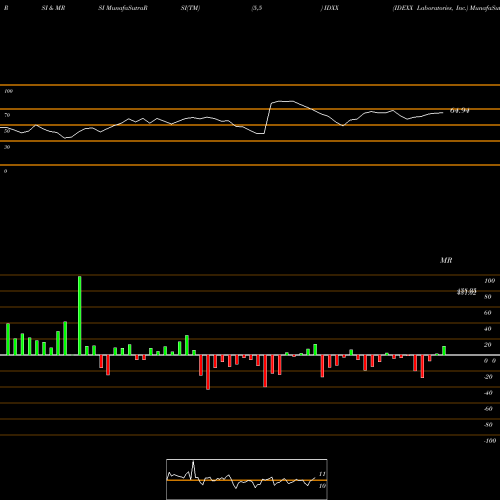Click the RSI axis label 30

(x=7, y=147)
